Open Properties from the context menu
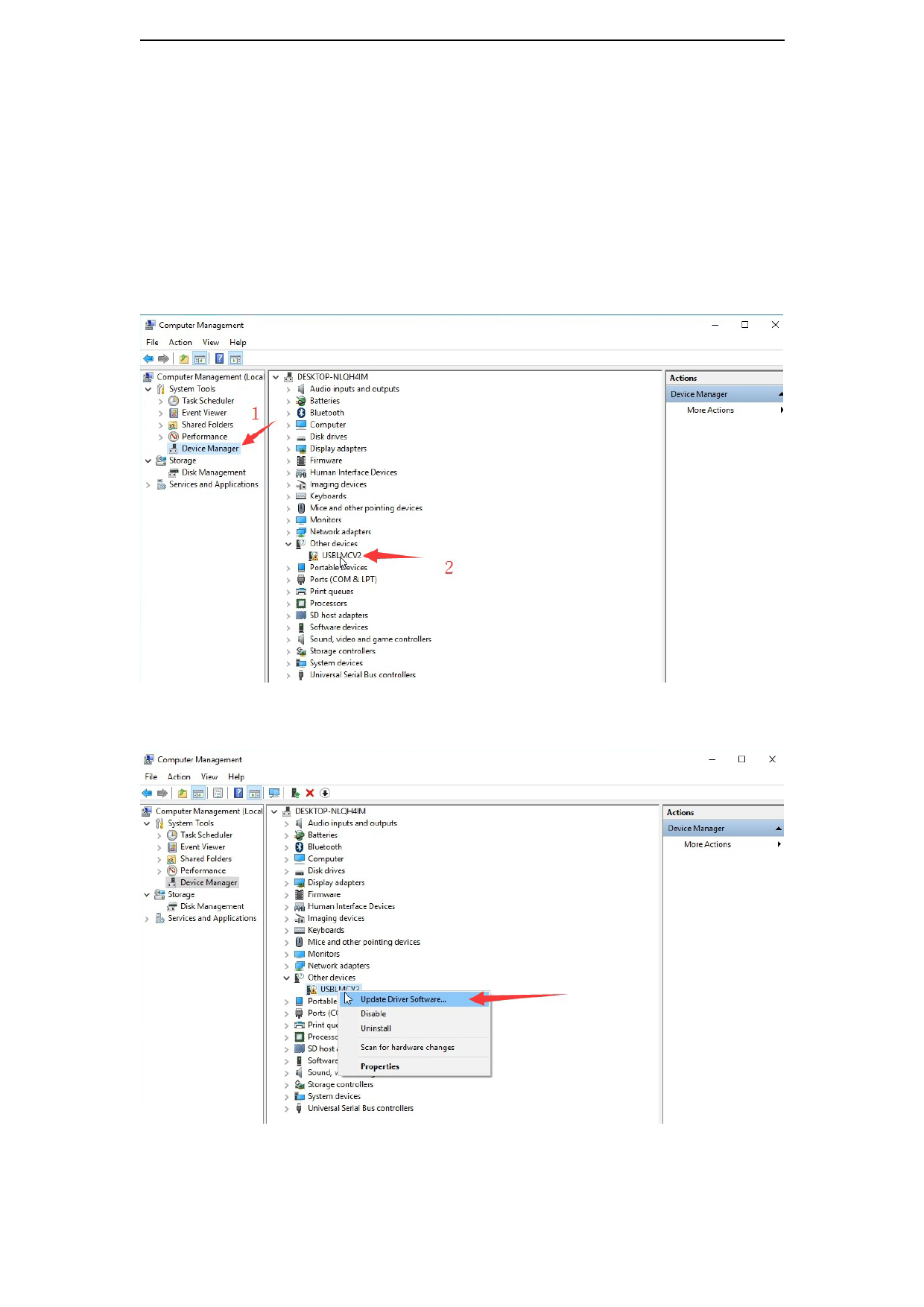 click(380, 1066)
